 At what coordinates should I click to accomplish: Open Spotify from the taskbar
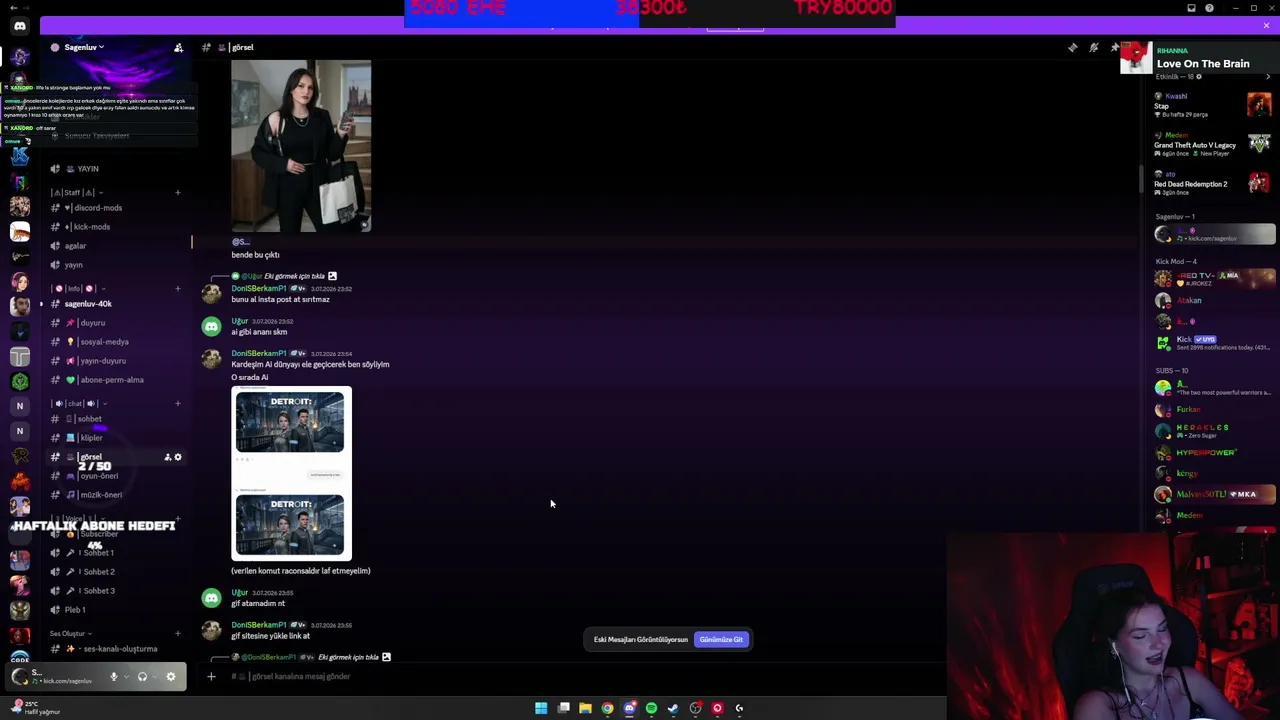tap(651, 708)
